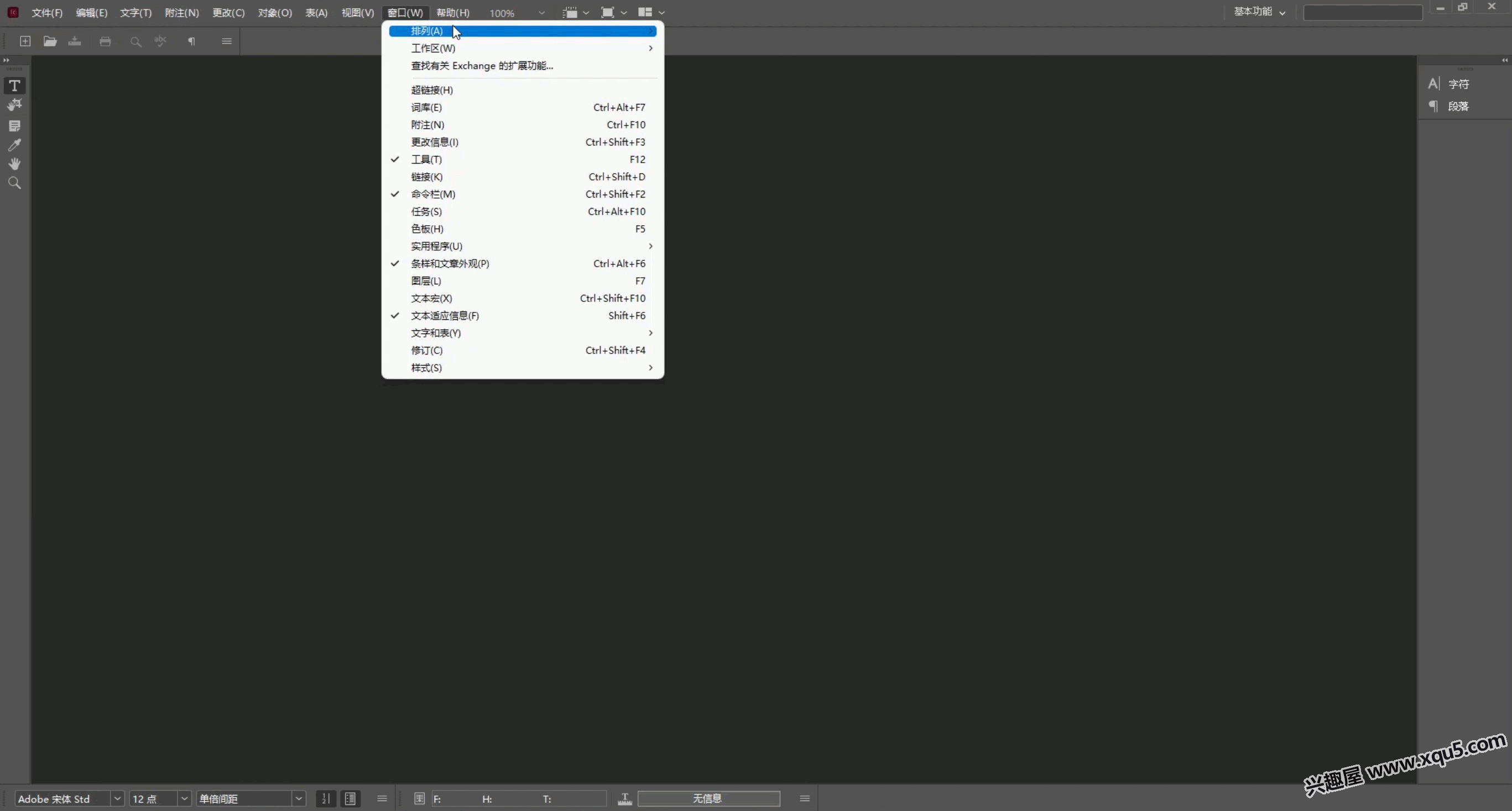
Task: Expand the 文字和表(Y) submenu
Action: [x=523, y=333]
